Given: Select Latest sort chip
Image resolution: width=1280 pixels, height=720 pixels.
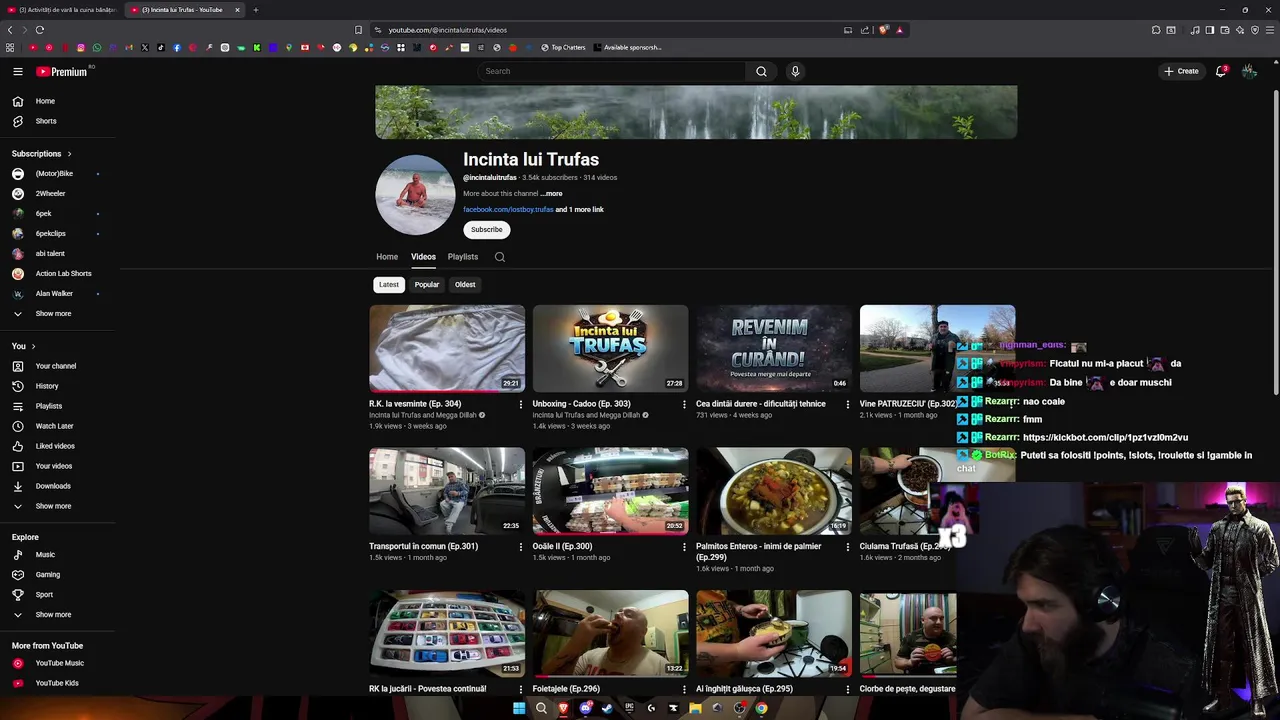Looking at the screenshot, I should 389,285.
